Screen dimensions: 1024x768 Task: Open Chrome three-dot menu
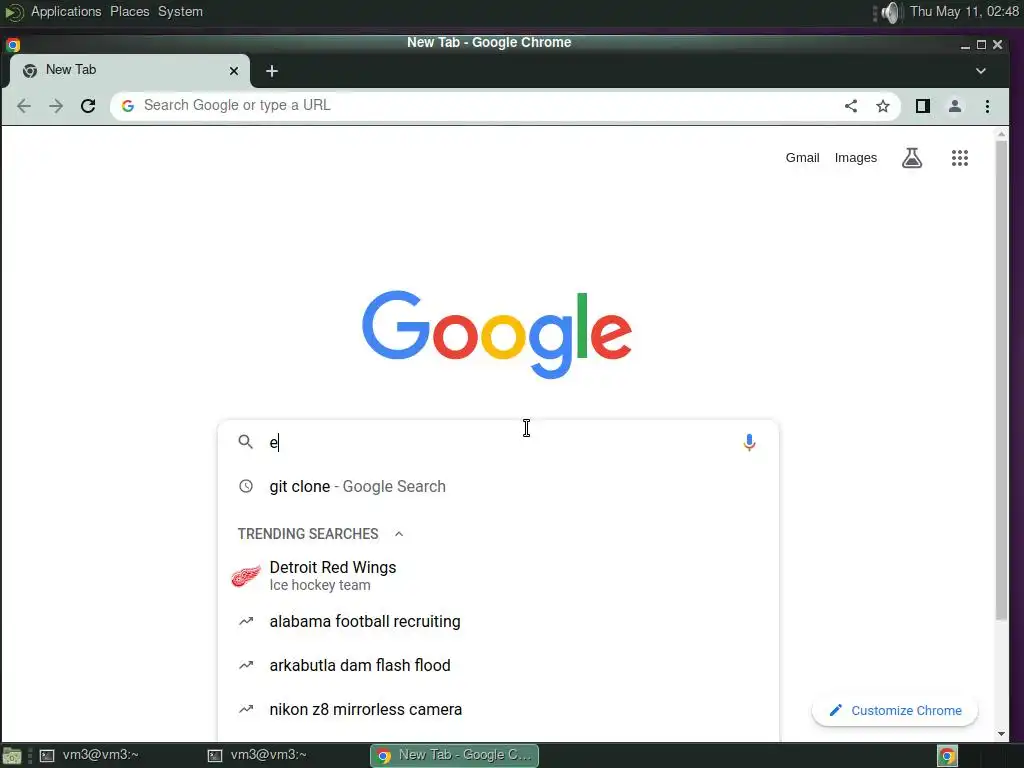(987, 106)
